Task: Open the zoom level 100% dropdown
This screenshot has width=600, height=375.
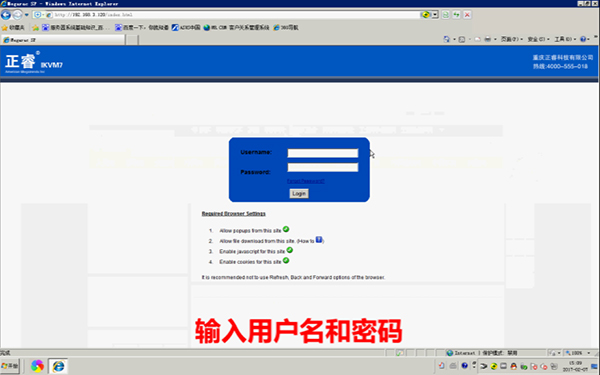Action: pos(578,353)
